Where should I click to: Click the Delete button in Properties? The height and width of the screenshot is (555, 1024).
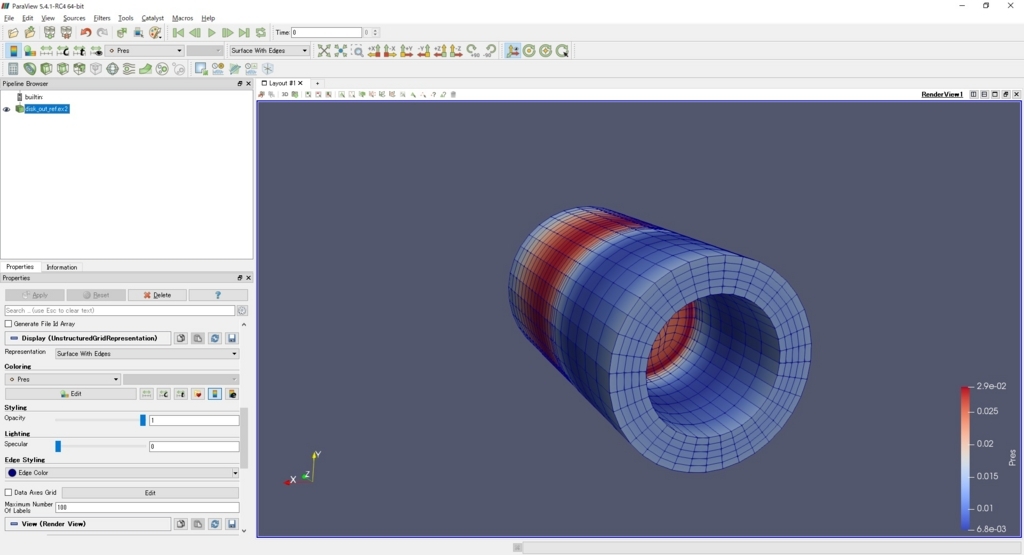tap(157, 295)
